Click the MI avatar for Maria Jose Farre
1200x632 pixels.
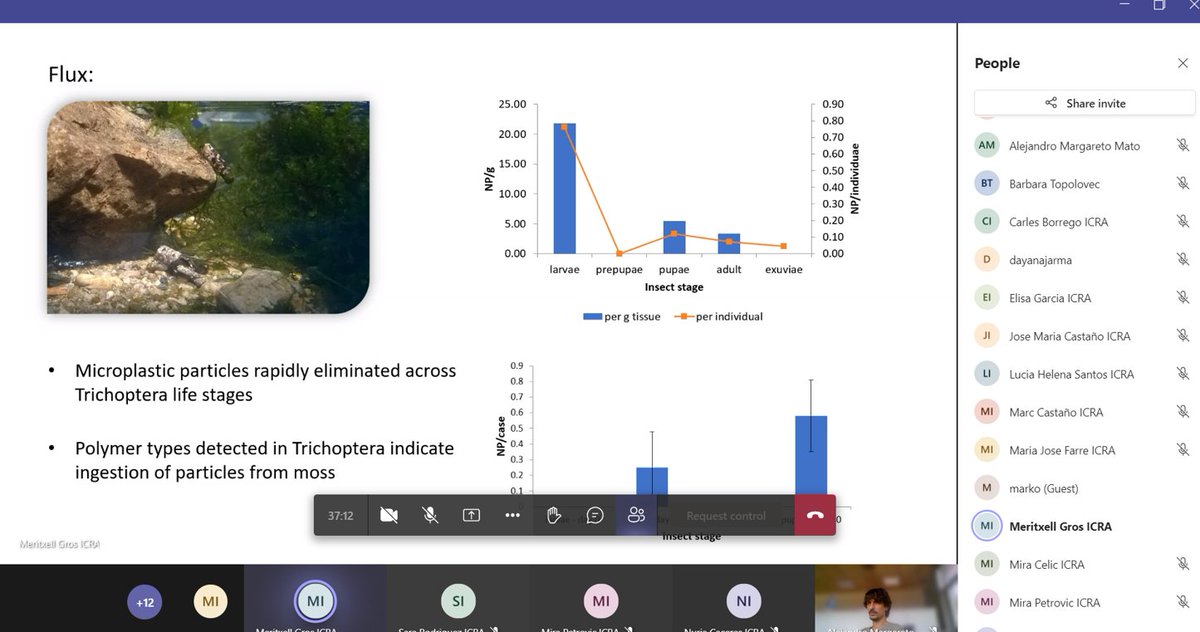pyautogui.click(x=987, y=449)
